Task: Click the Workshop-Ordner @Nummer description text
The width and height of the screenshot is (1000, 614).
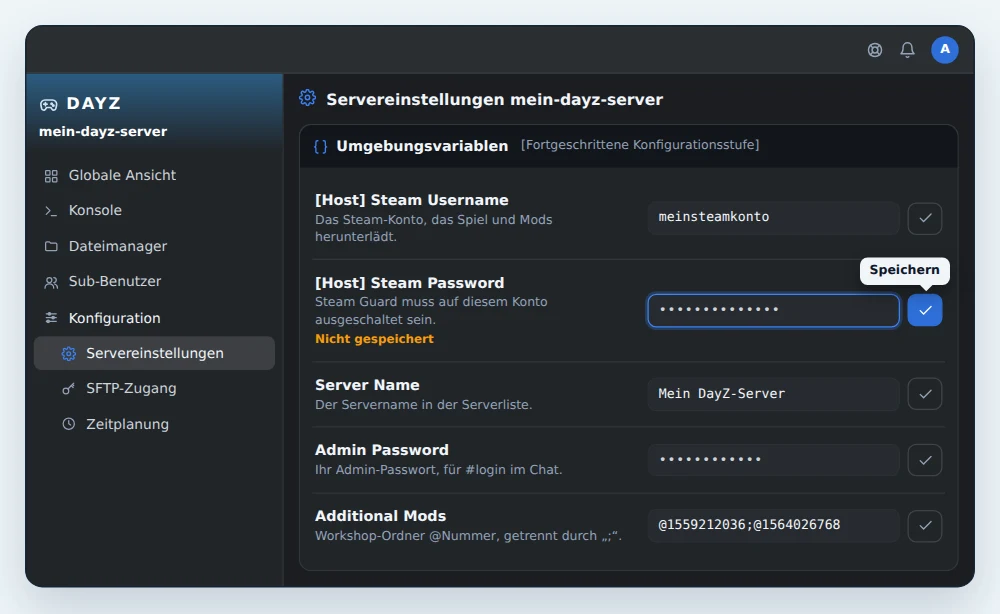Action: click(x=468, y=536)
